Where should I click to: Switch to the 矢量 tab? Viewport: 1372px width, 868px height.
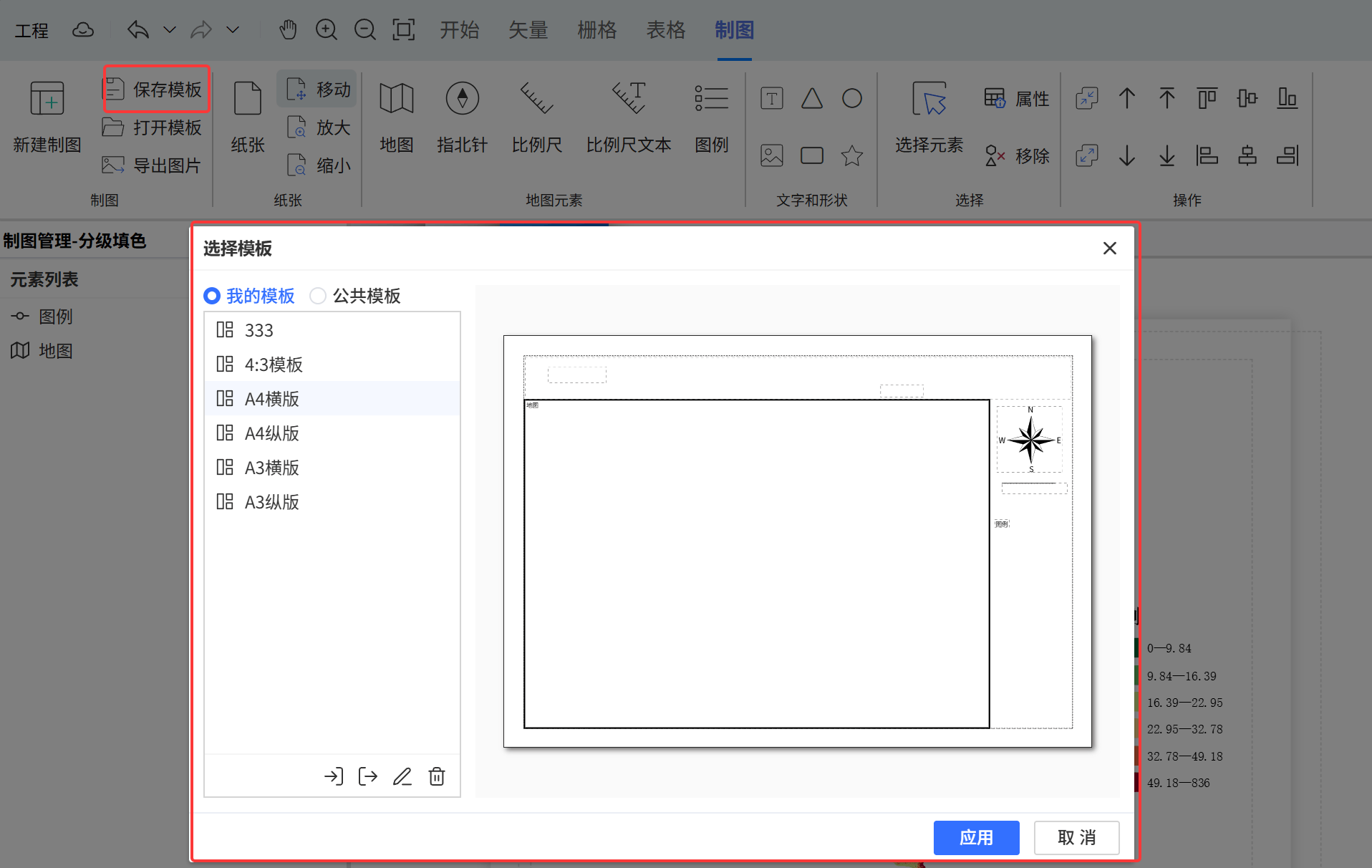(x=528, y=30)
